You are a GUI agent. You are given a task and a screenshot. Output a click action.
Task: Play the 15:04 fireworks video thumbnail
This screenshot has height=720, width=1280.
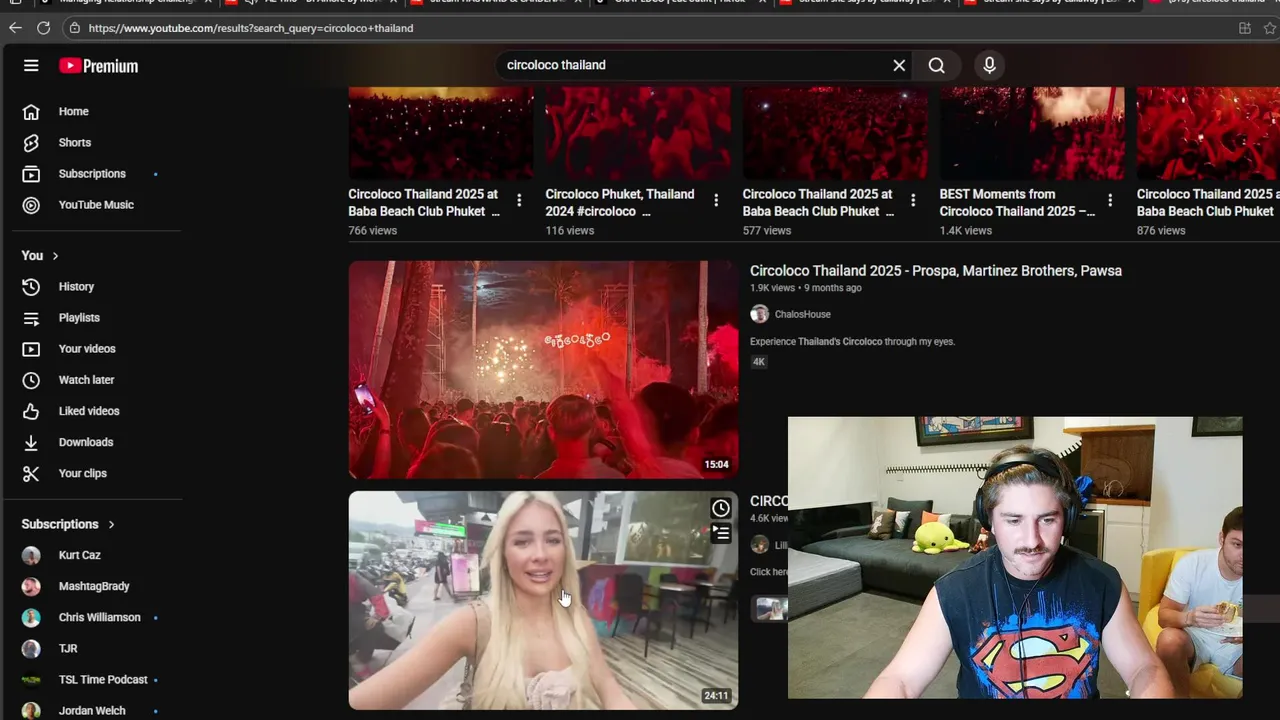point(543,370)
